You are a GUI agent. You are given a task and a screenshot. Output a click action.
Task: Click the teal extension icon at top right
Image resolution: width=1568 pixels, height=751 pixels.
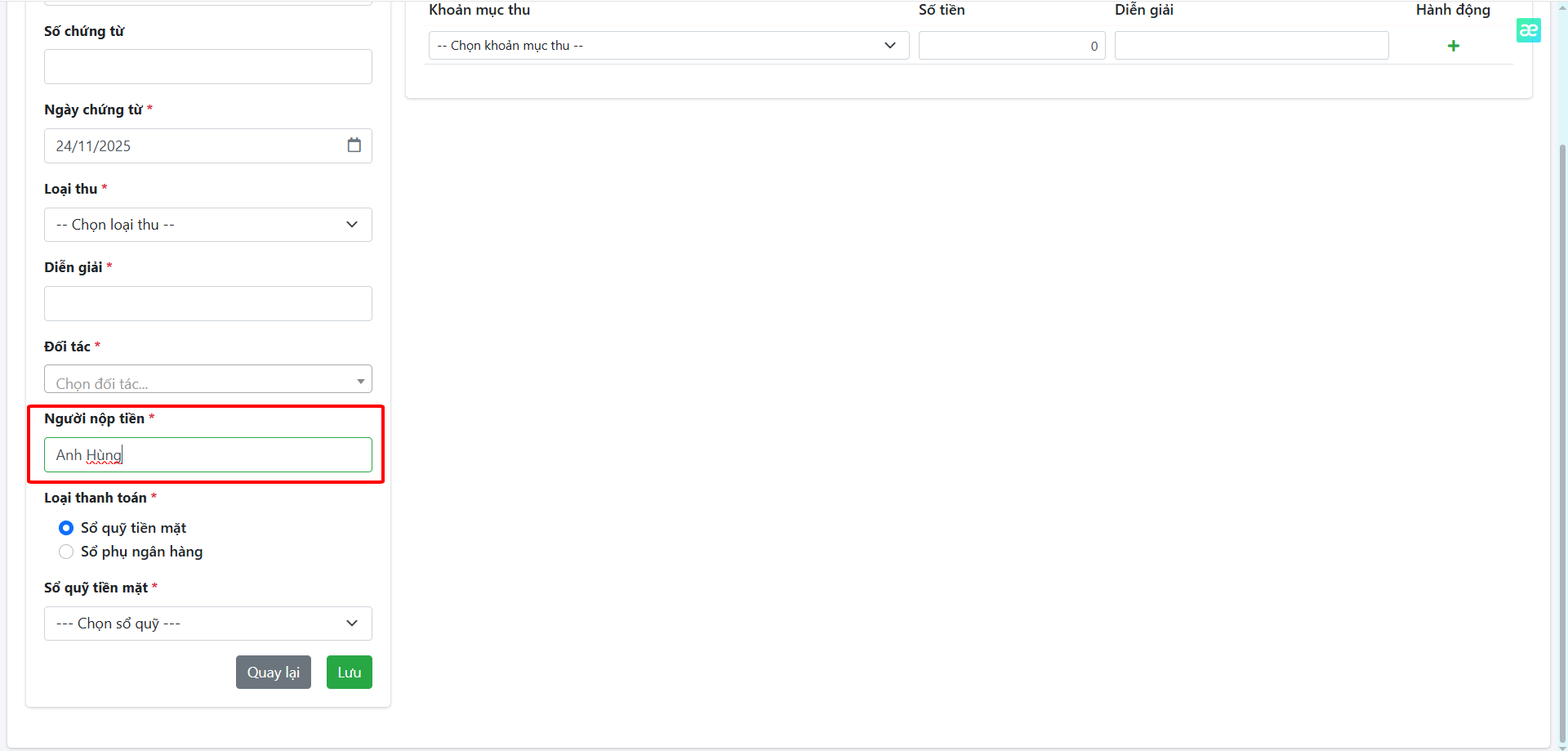(x=1528, y=30)
